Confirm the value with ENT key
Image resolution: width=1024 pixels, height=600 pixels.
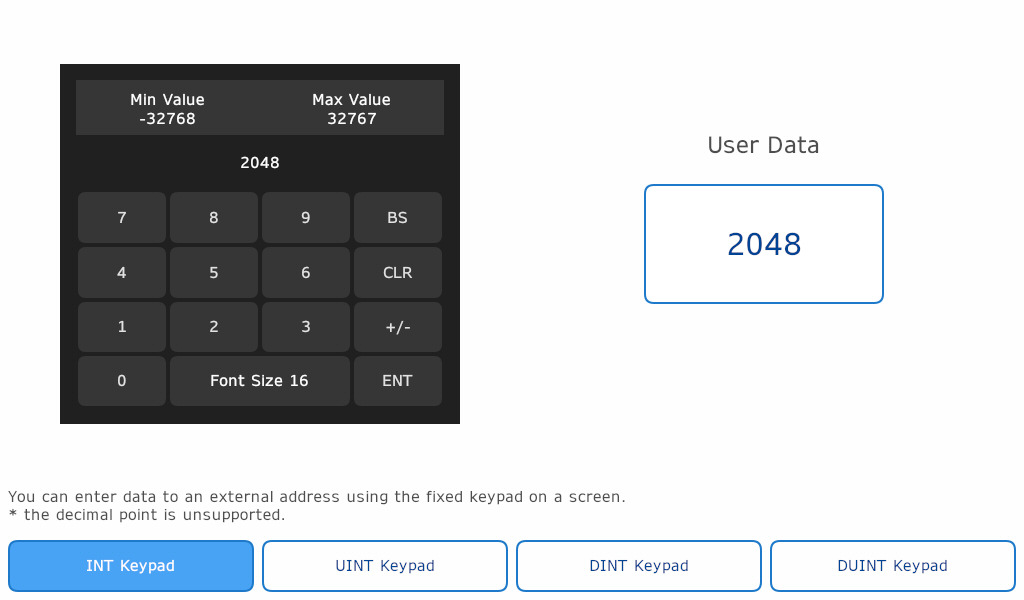[398, 381]
